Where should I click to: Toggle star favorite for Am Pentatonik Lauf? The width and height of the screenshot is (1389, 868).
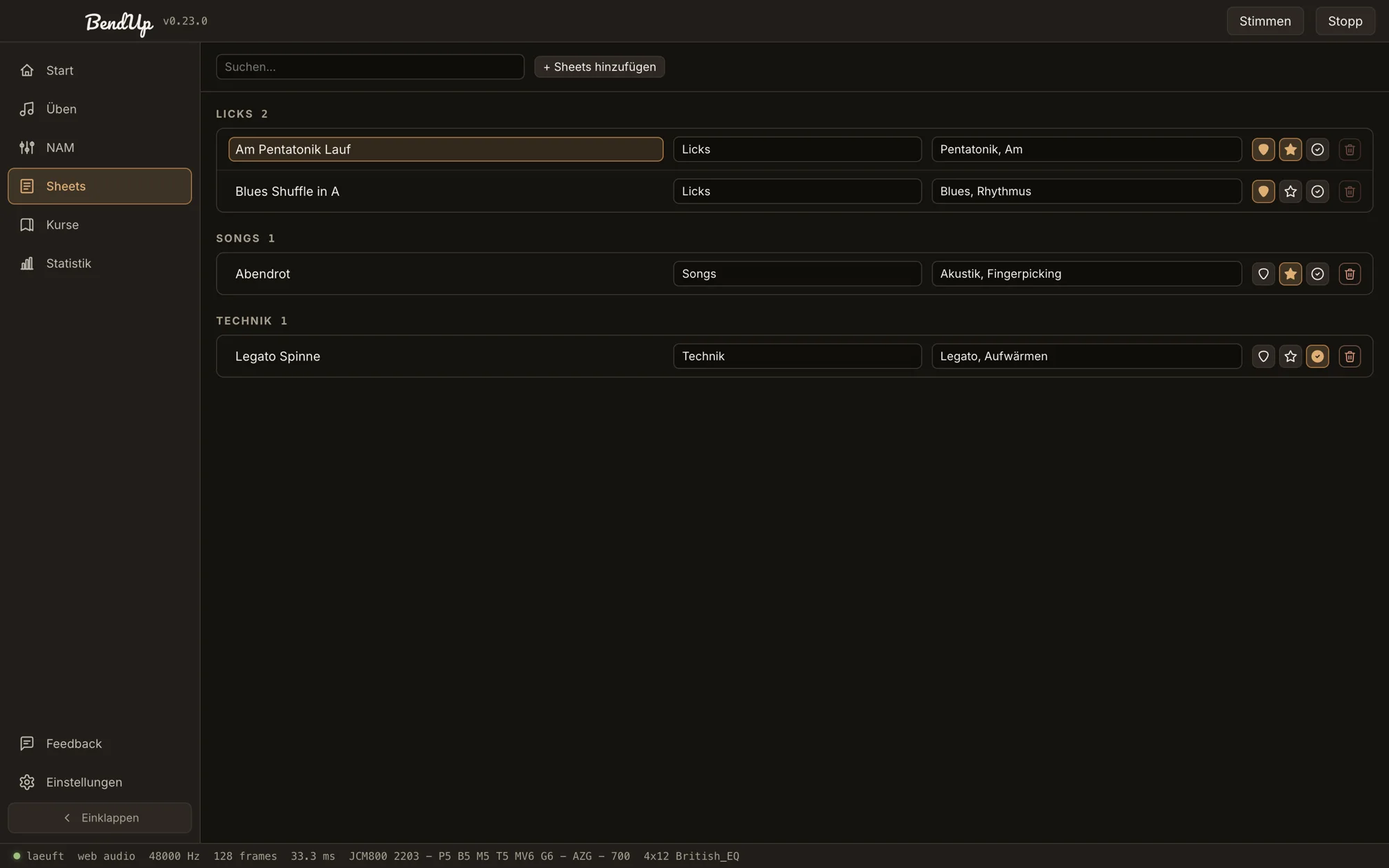[x=1290, y=149]
